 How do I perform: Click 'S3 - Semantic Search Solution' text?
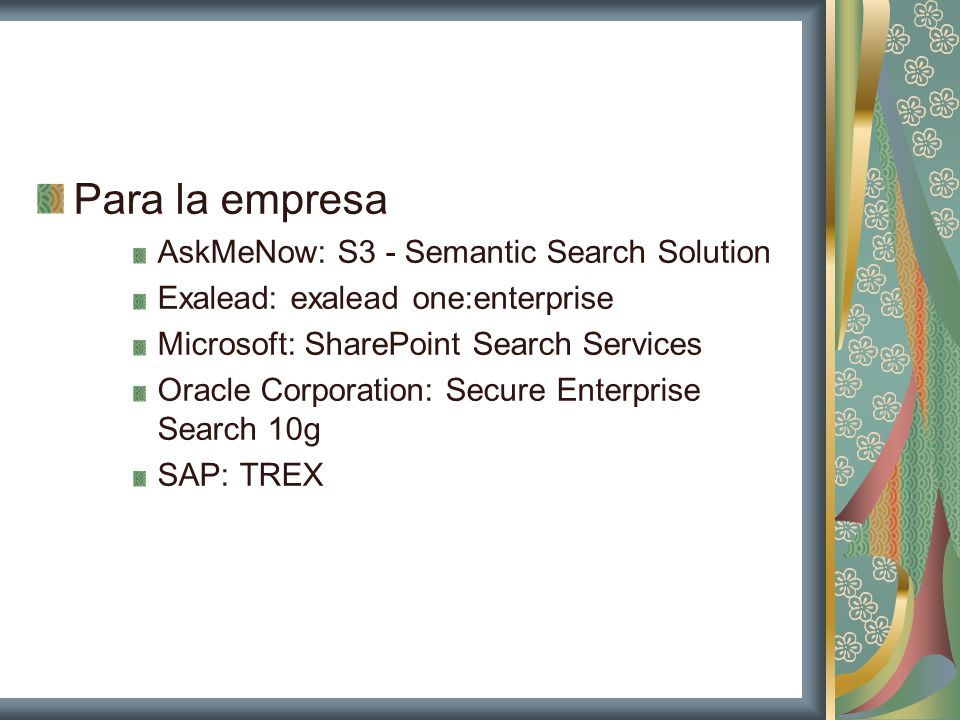point(553,252)
